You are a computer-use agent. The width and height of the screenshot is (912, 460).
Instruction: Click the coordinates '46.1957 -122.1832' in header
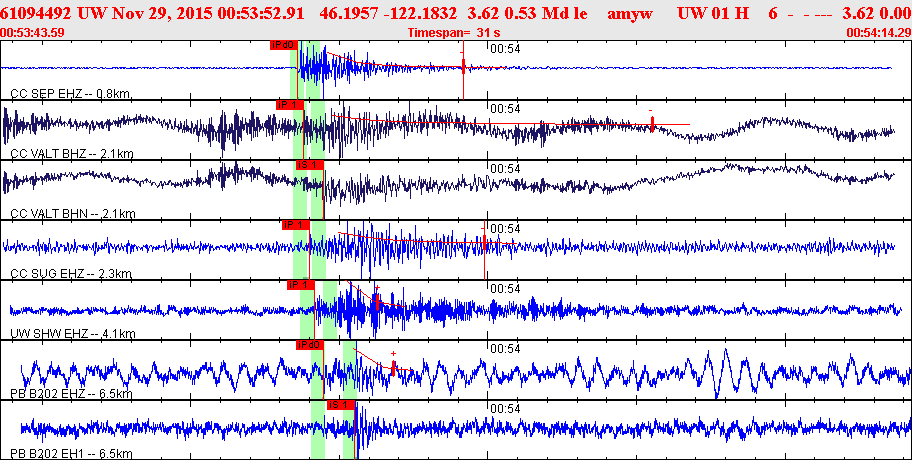coord(388,13)
